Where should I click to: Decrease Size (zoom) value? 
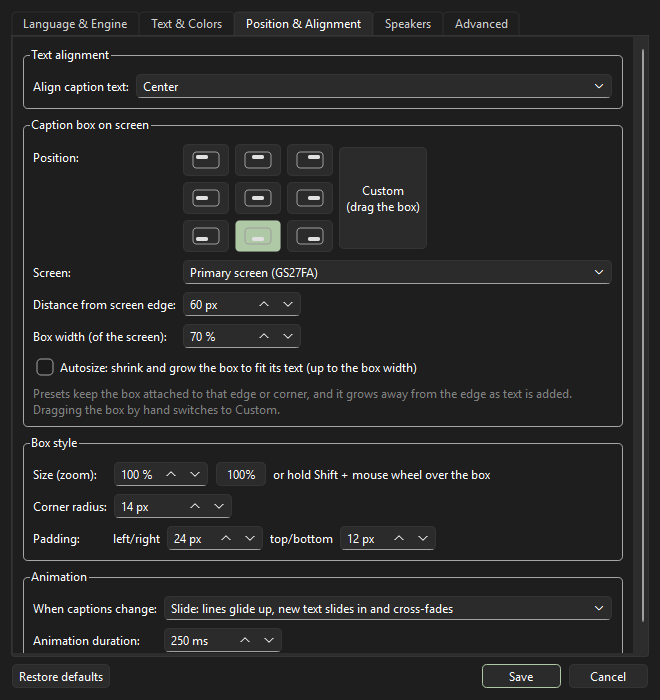(195, 474)
